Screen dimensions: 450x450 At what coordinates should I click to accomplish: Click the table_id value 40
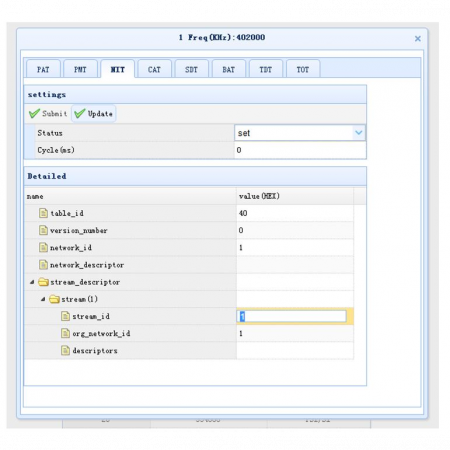coord(243,213)
